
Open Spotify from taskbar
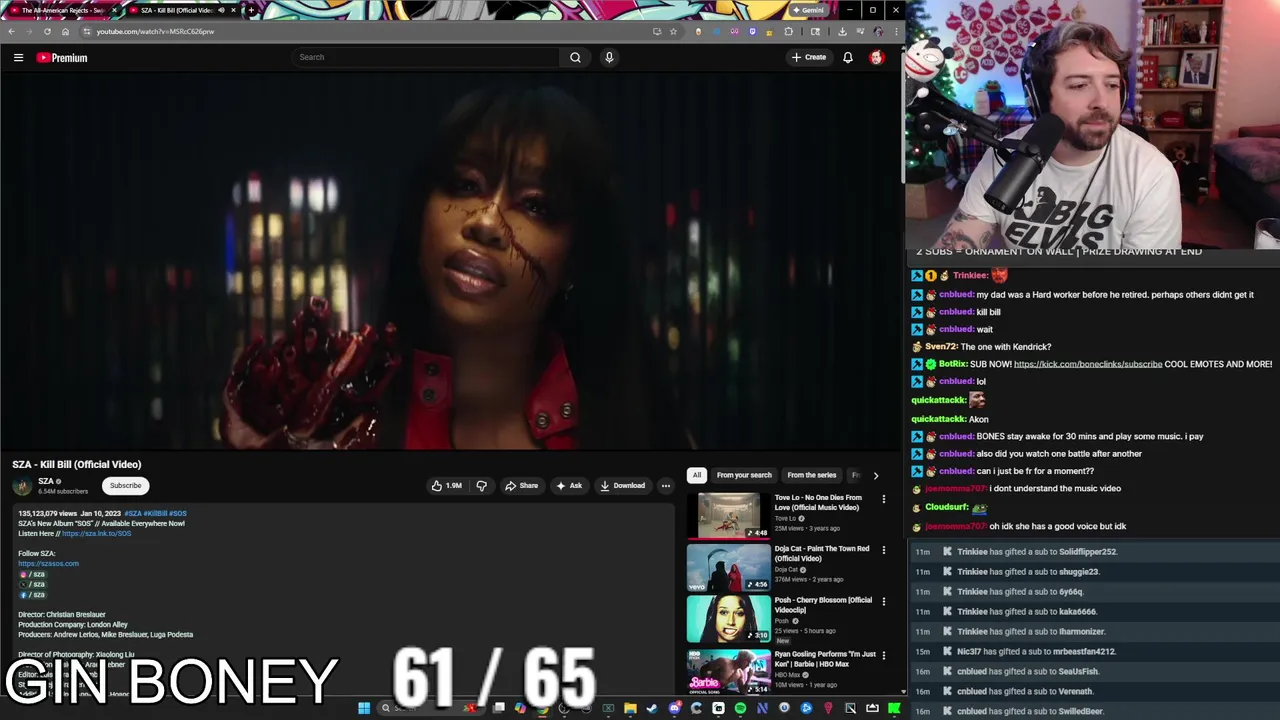coord(740,708)
